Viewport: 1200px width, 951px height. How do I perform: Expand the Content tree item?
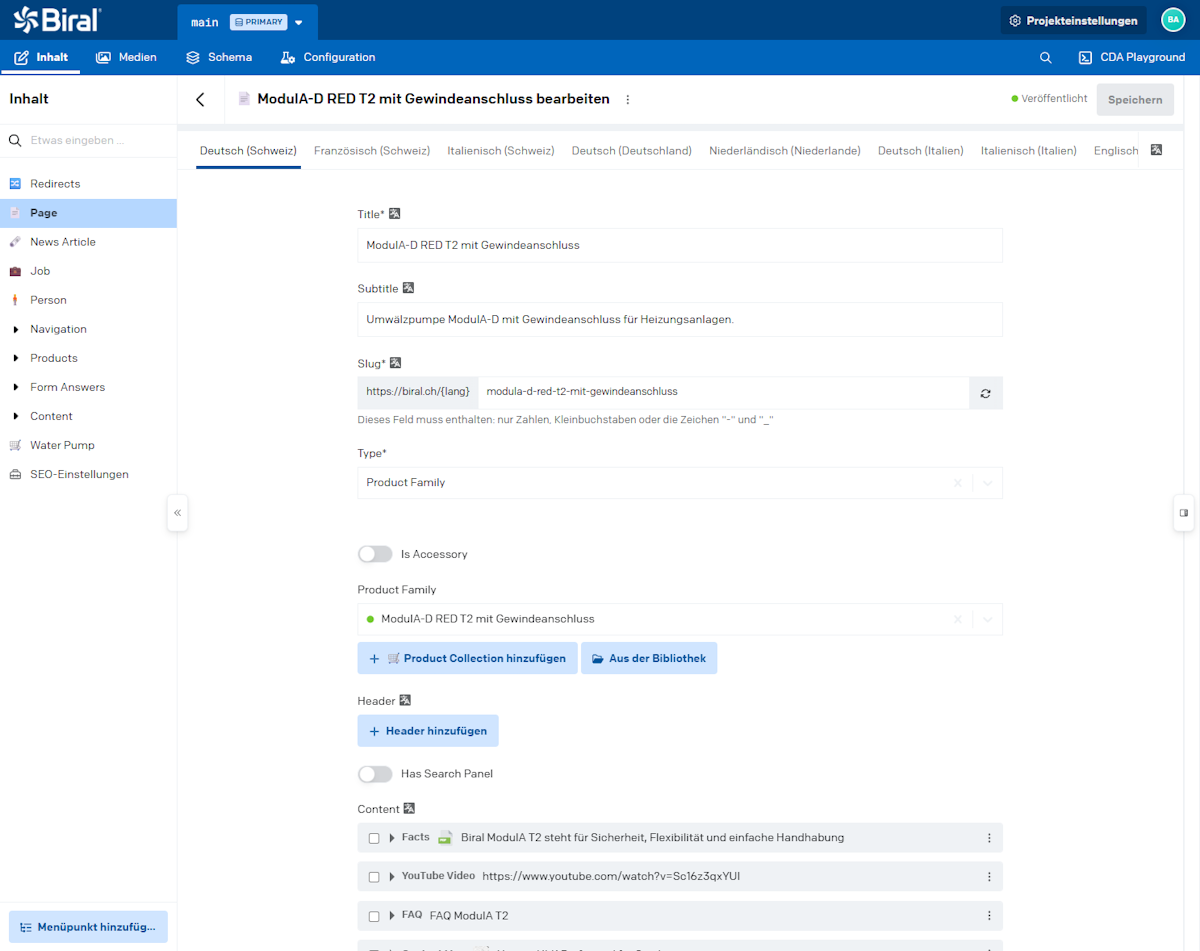click(x=15, y=416)
